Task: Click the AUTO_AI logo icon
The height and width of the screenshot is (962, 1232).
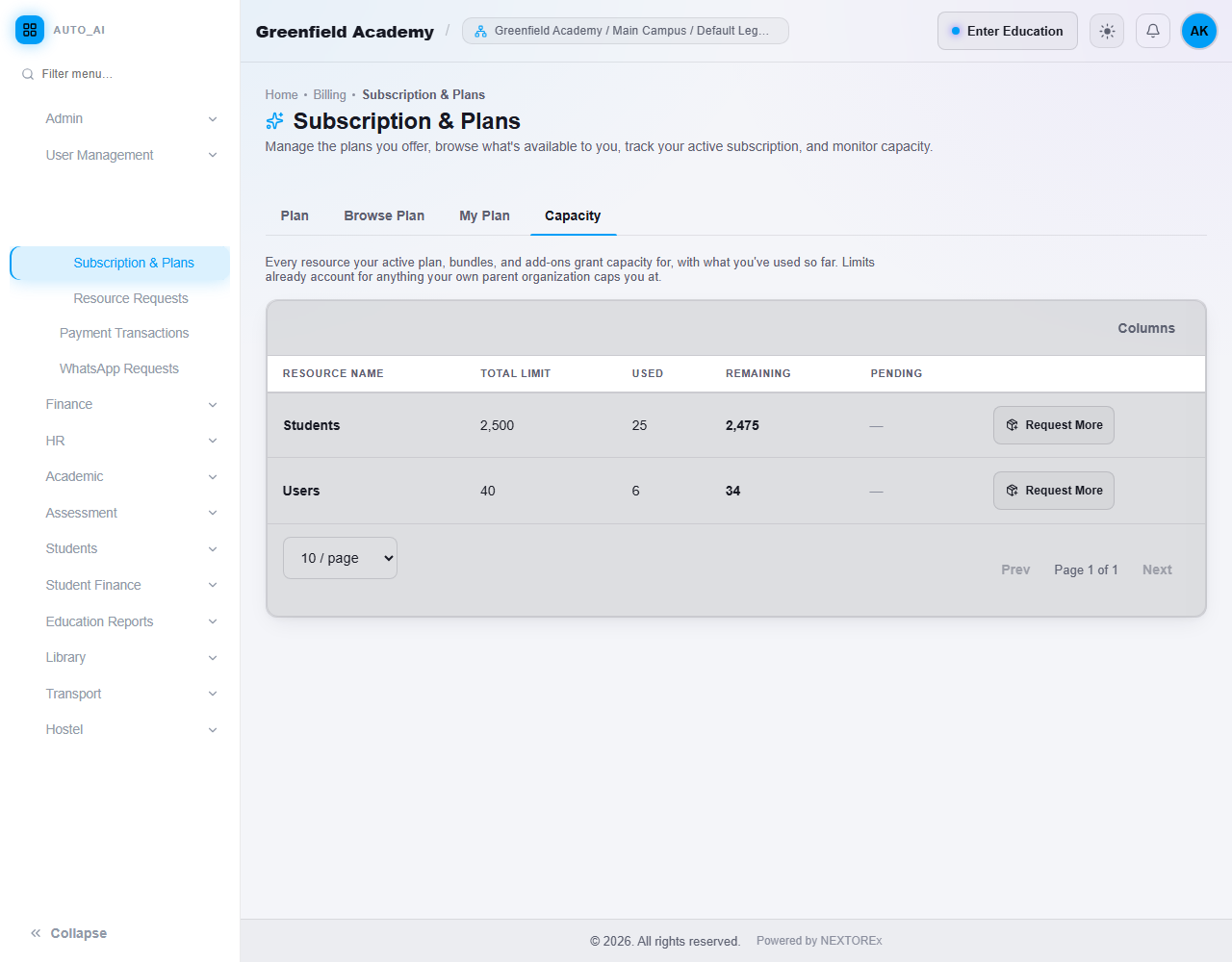Action: (30, 30)
